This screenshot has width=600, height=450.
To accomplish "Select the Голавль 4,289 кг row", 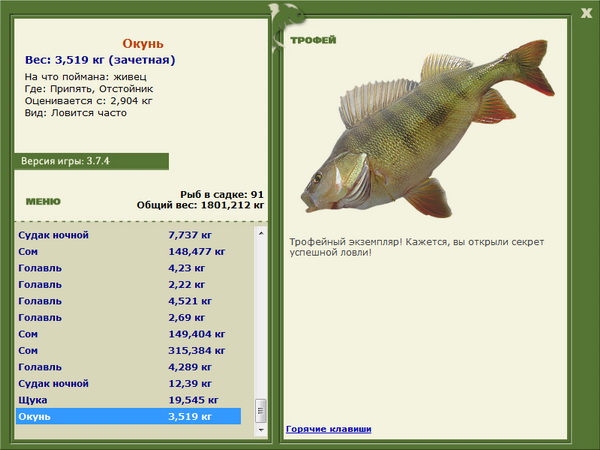I will tap(129, 367).
